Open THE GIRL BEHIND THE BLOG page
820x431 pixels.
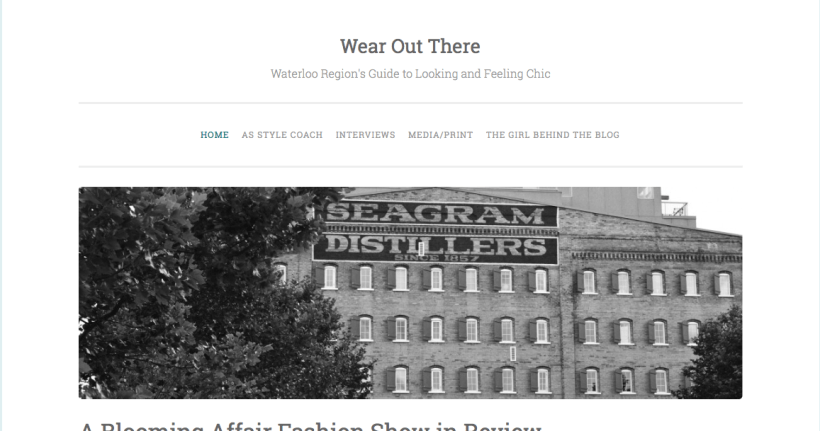pyautogui.click(x=552, y=135)
